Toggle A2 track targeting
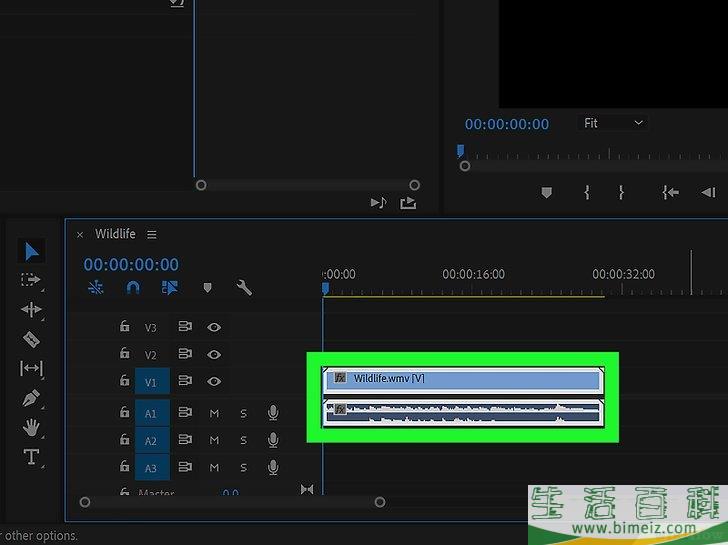Image resolution: width=728 pixels, height=545 pixels. tap(152, 440)
